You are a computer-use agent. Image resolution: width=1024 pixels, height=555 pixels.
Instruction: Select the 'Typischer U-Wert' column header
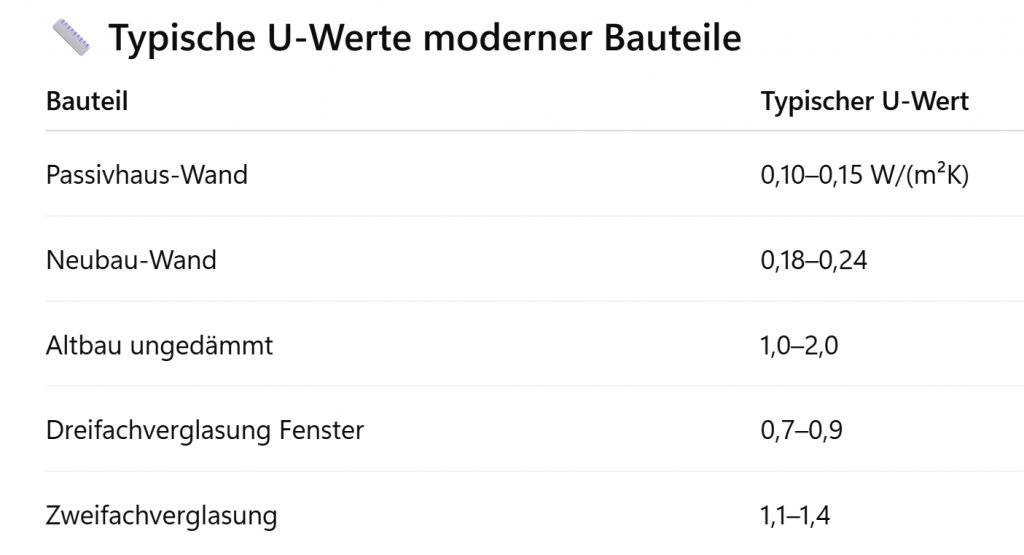point(865,101)
